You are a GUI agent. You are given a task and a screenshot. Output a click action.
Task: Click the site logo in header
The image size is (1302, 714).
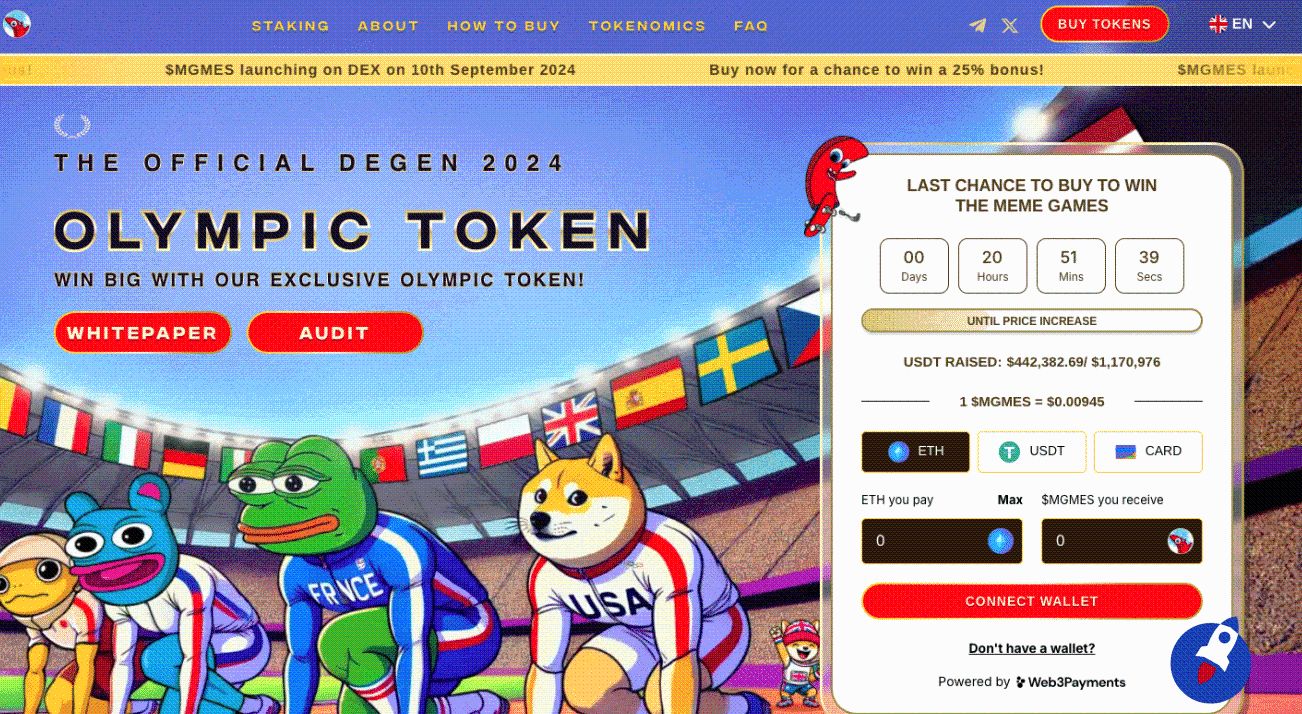pyautogui.click(x=17, y=24)
